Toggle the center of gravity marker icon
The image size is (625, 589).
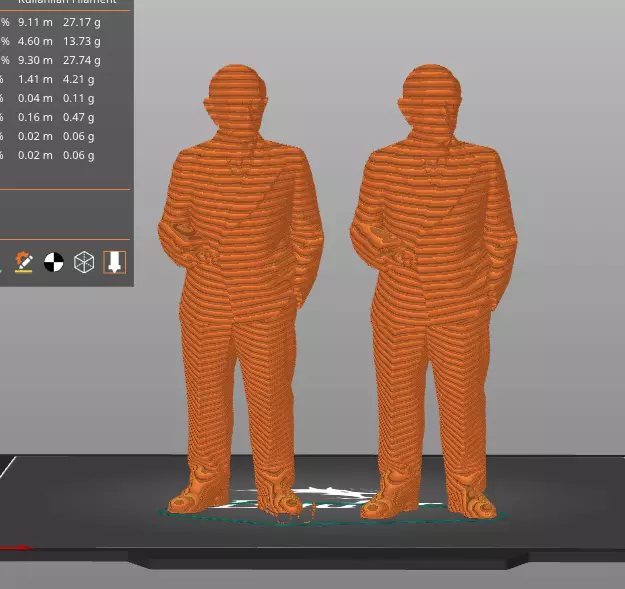pyautogui.click(x=53, y=262)
